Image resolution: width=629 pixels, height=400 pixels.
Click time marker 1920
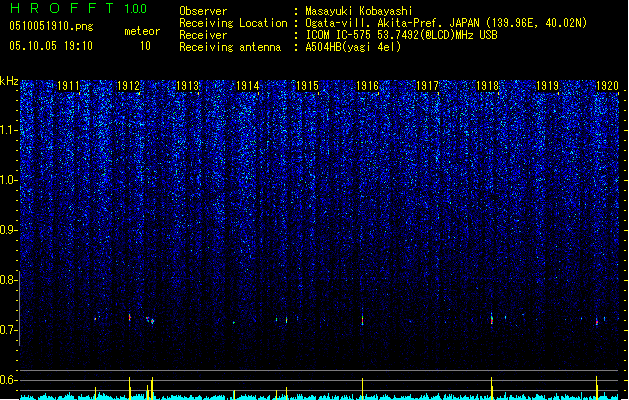607,86
